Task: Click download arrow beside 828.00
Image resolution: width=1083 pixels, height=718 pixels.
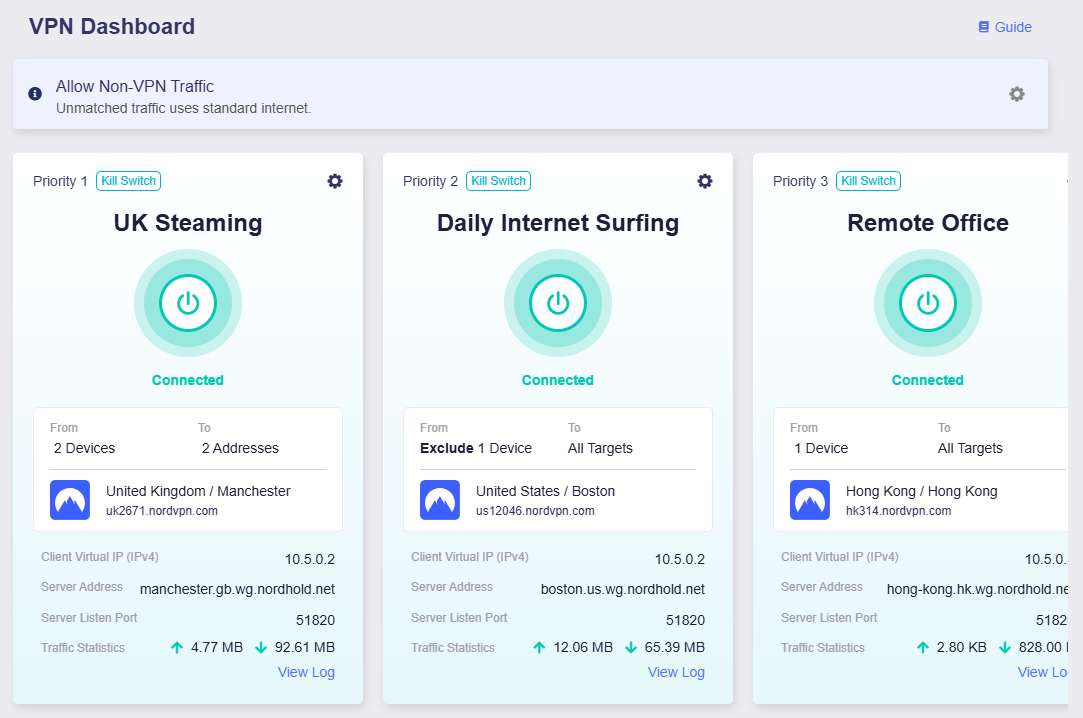Action: [x=1005, y=648]
